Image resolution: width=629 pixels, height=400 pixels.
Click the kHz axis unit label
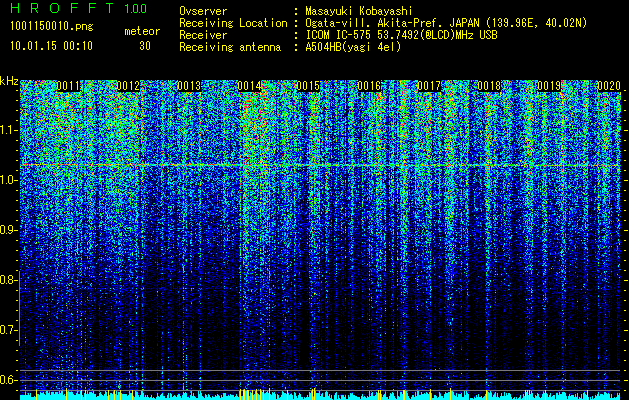[x=9, y=81]
